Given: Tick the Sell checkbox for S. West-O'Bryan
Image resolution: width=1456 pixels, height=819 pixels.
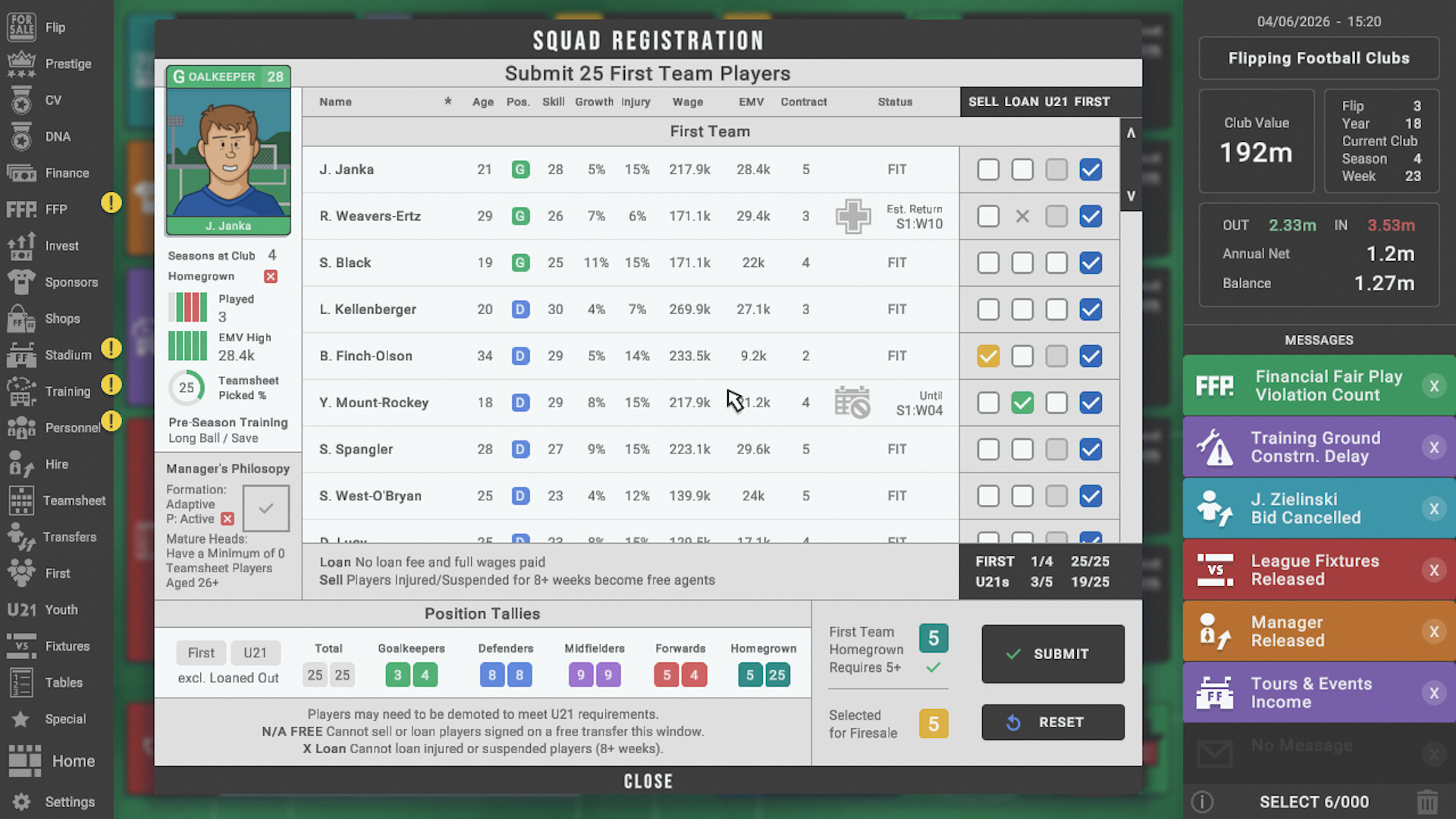Looking at the screenshot, I should pyautogui.click(x=988, y=496).
